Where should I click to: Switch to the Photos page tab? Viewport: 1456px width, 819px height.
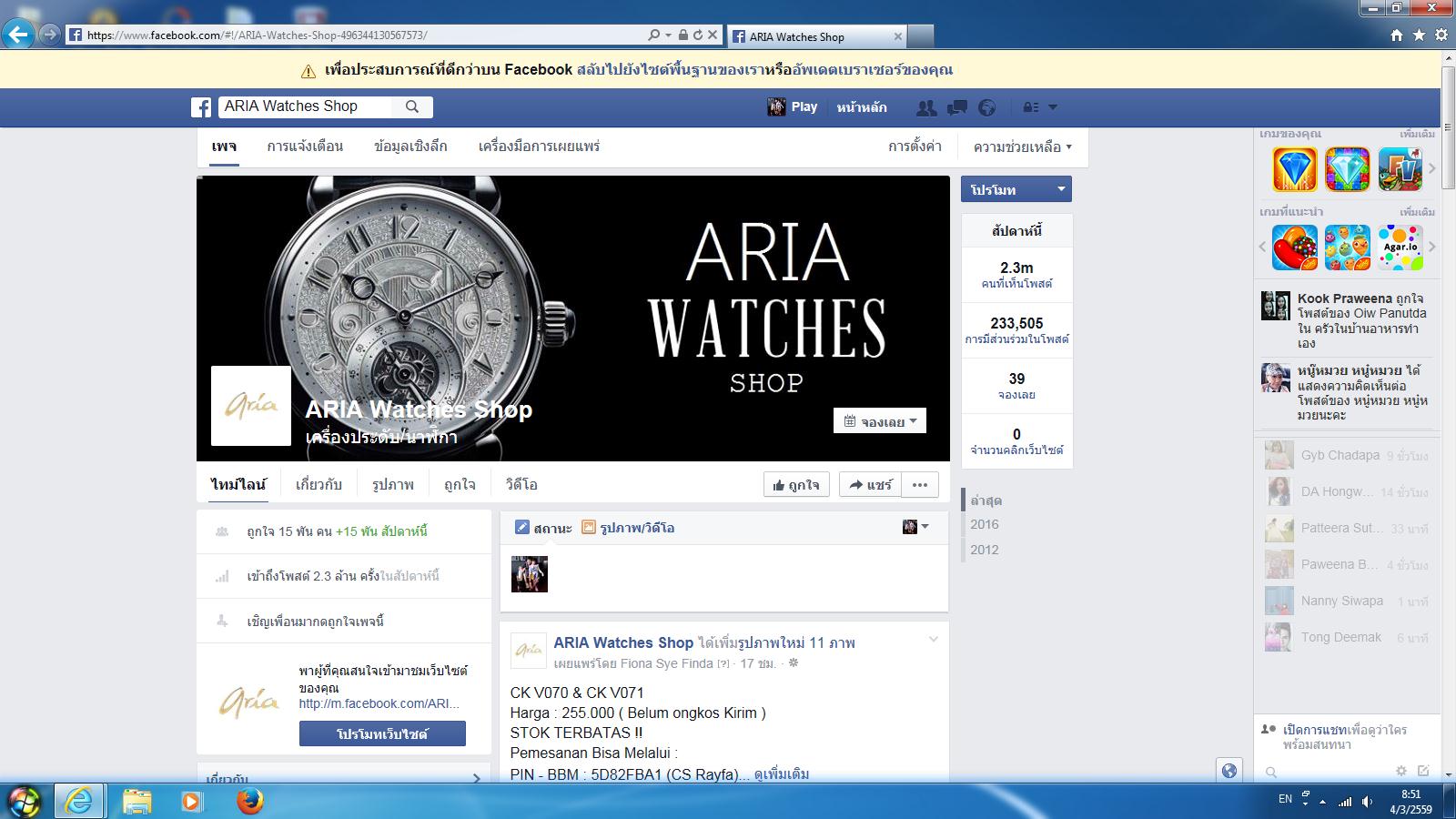393,485
